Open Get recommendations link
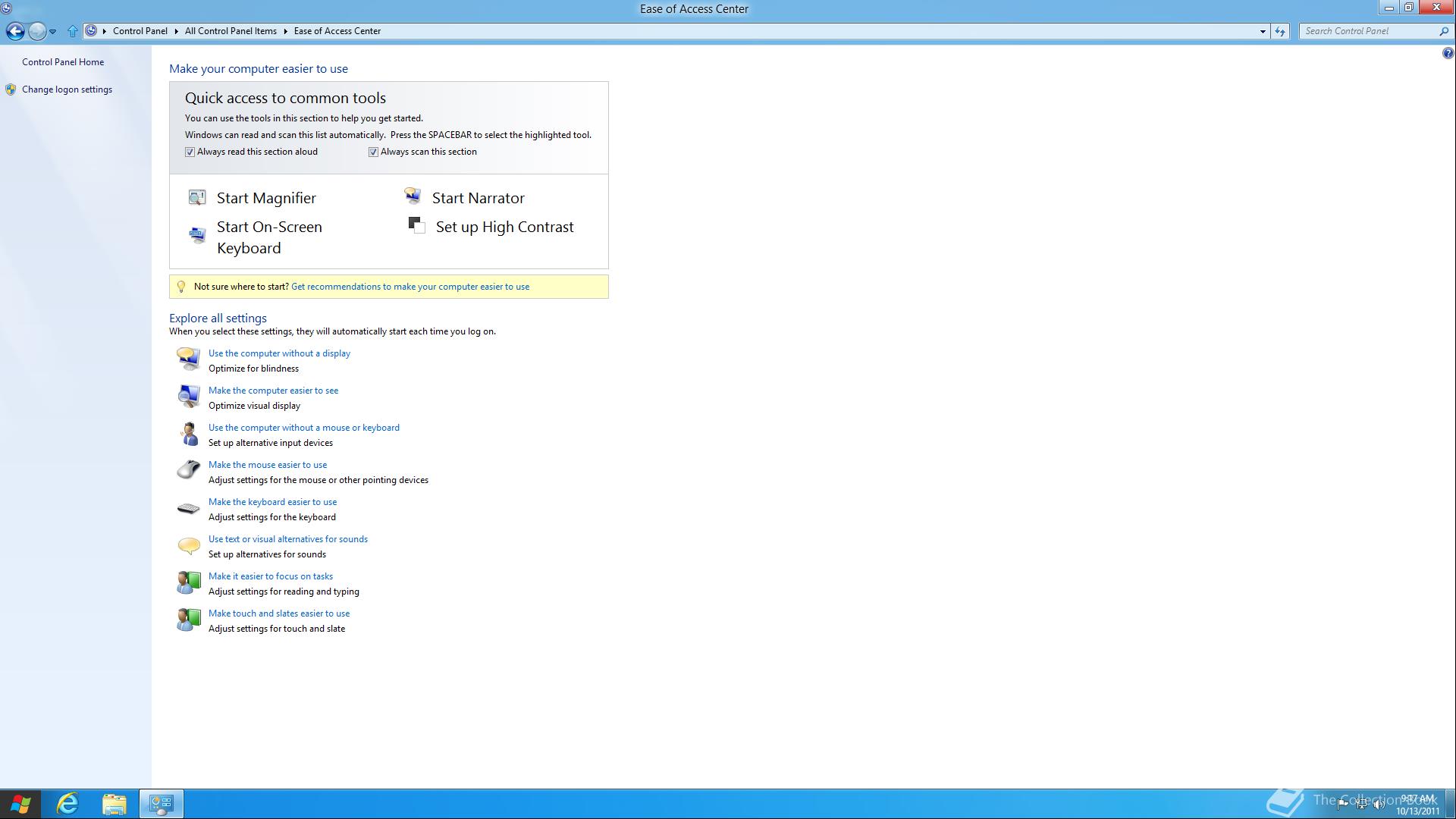The width and height of the screenshot is (1456, 819). click(x=410, y=287)
